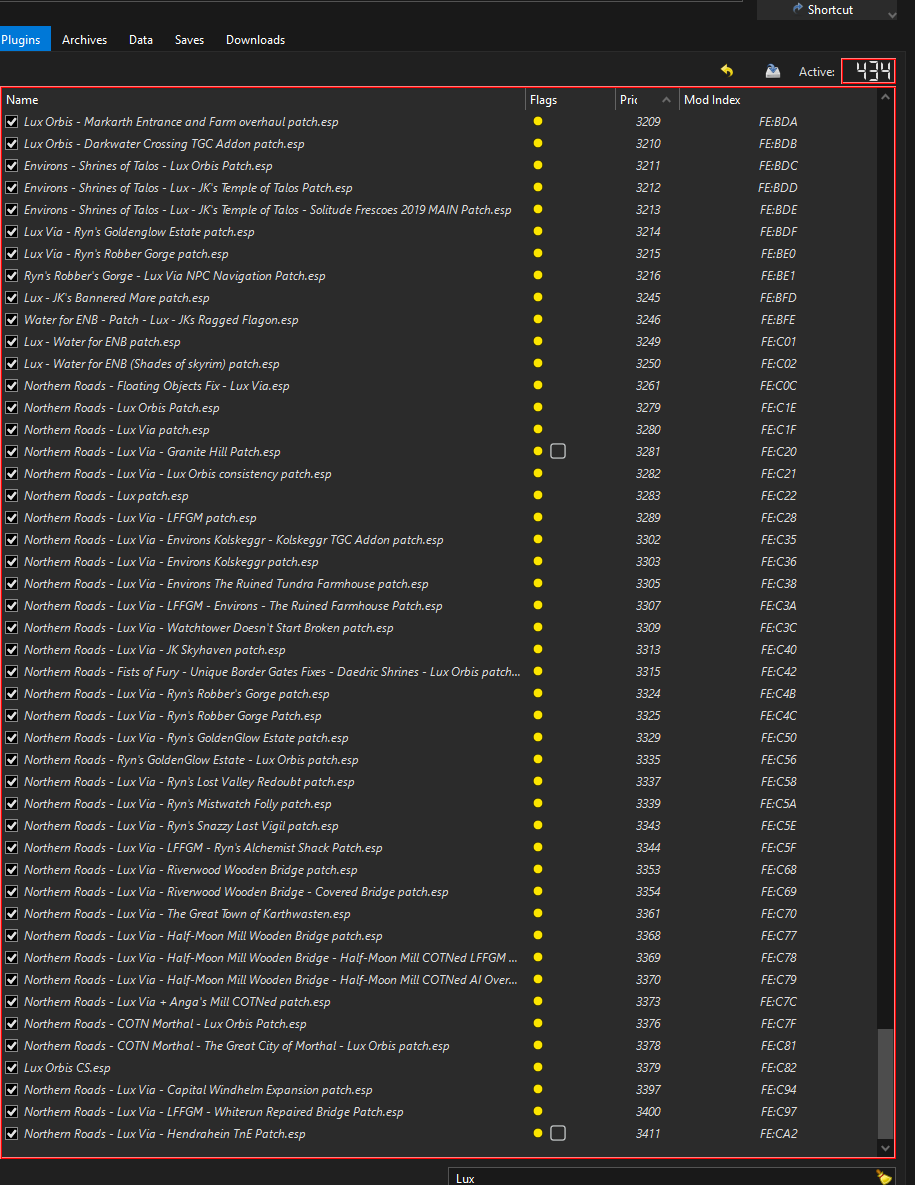915x1185 pixels.
Task: Click the Shortcut button's shortcut arrow icon
Action: point(797,8)
